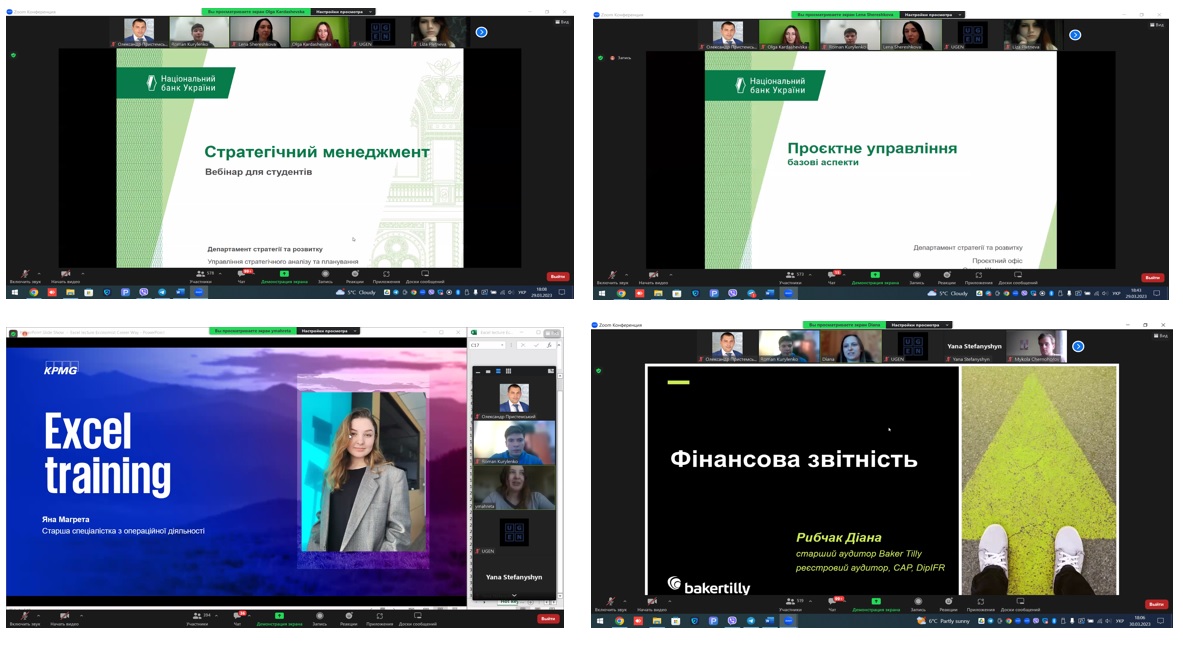Click Share Screen in Excel training window
1183x646 pixels.
coord(279,618)
